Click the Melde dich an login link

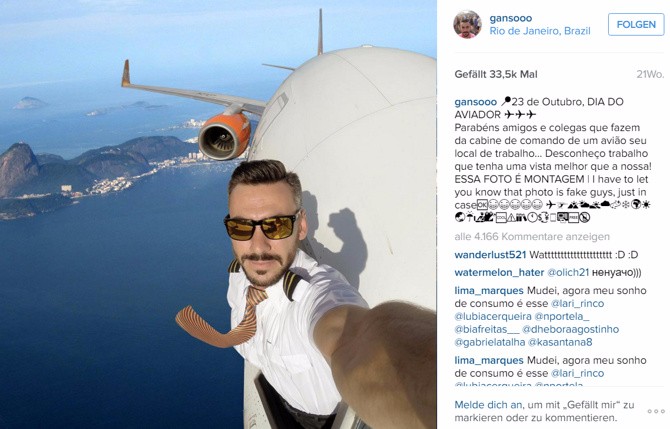click(482, 405)
